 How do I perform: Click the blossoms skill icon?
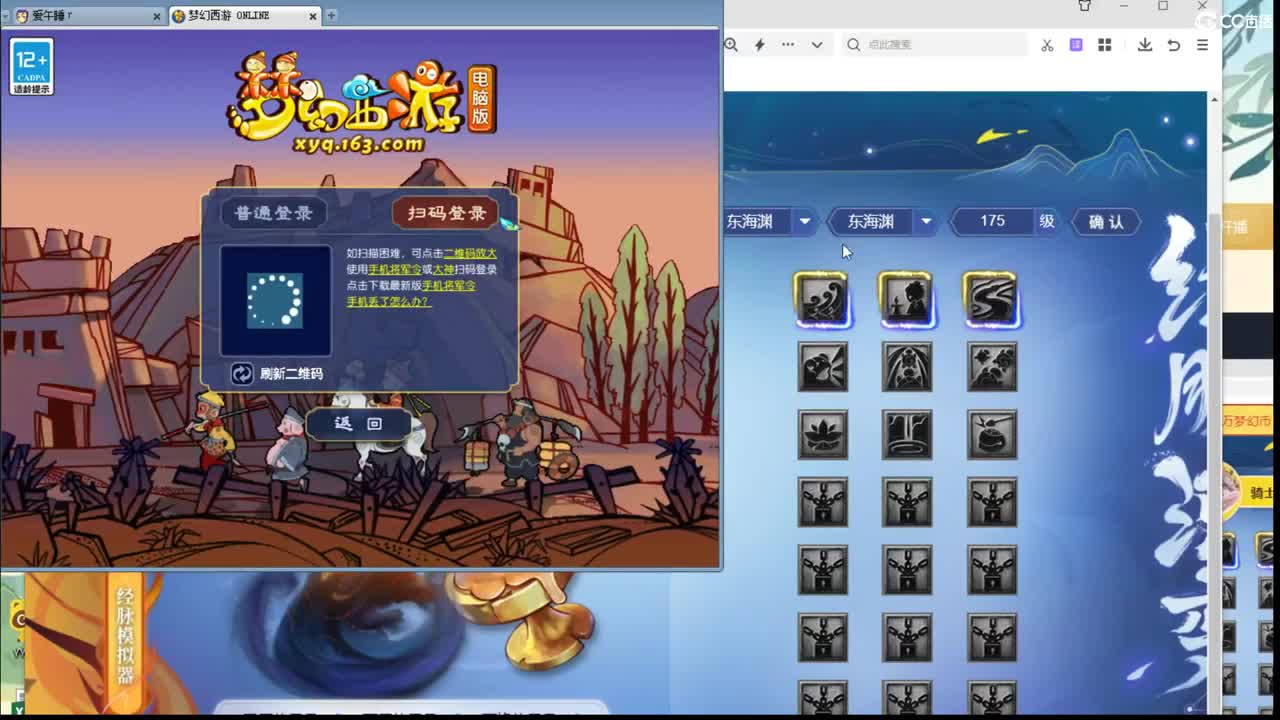991,367
